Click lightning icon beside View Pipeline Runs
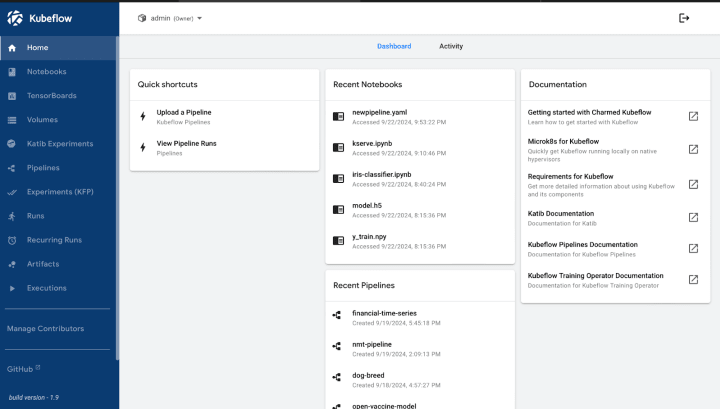 pos(143,147)
